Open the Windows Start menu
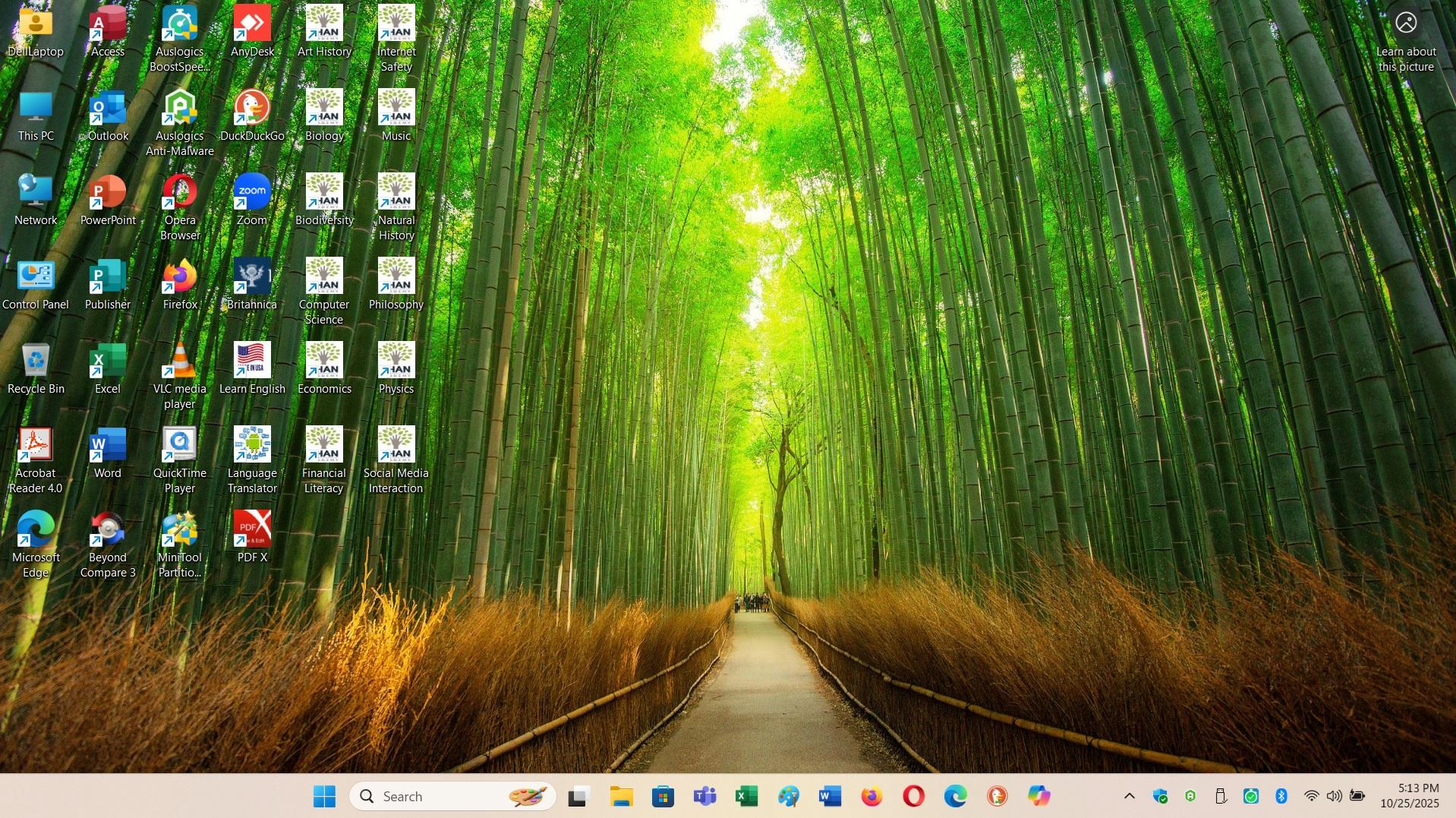 click(324, 796)
